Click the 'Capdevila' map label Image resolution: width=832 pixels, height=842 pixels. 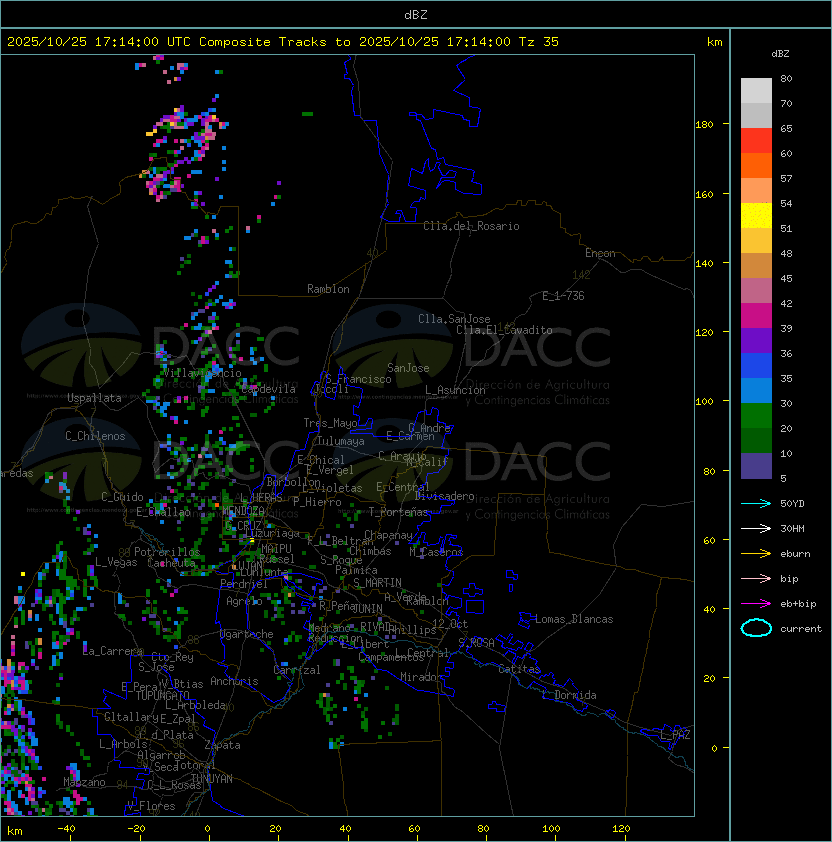[269, 389]
